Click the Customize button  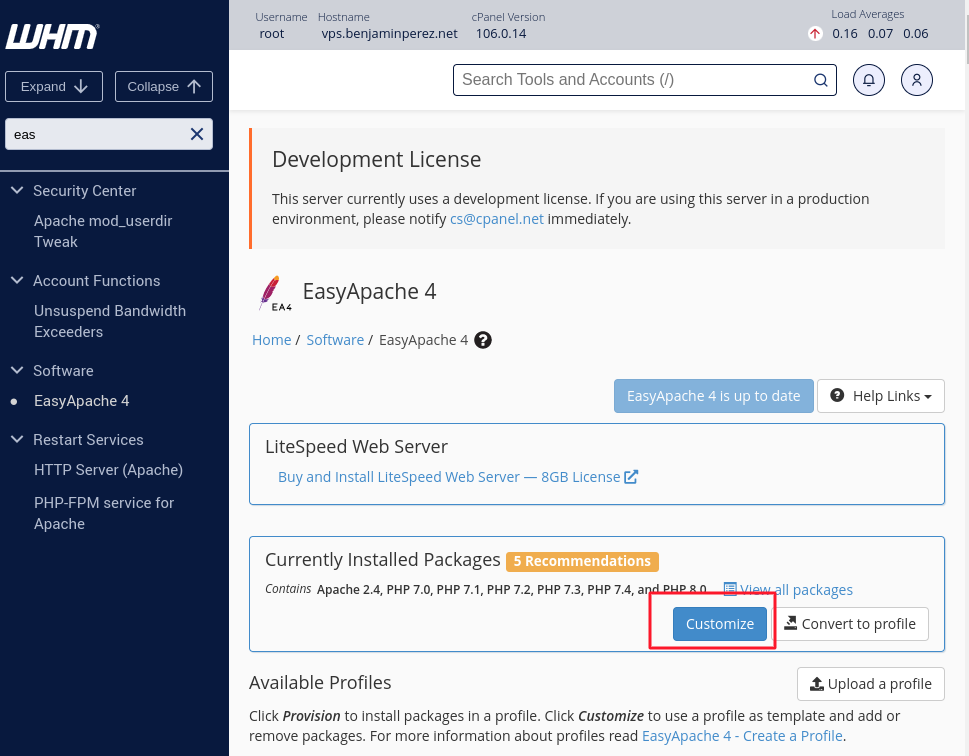(719, 624)
